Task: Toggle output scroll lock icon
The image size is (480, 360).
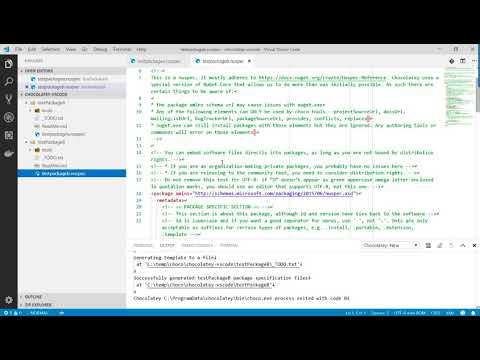Action: tap(440, 245)
